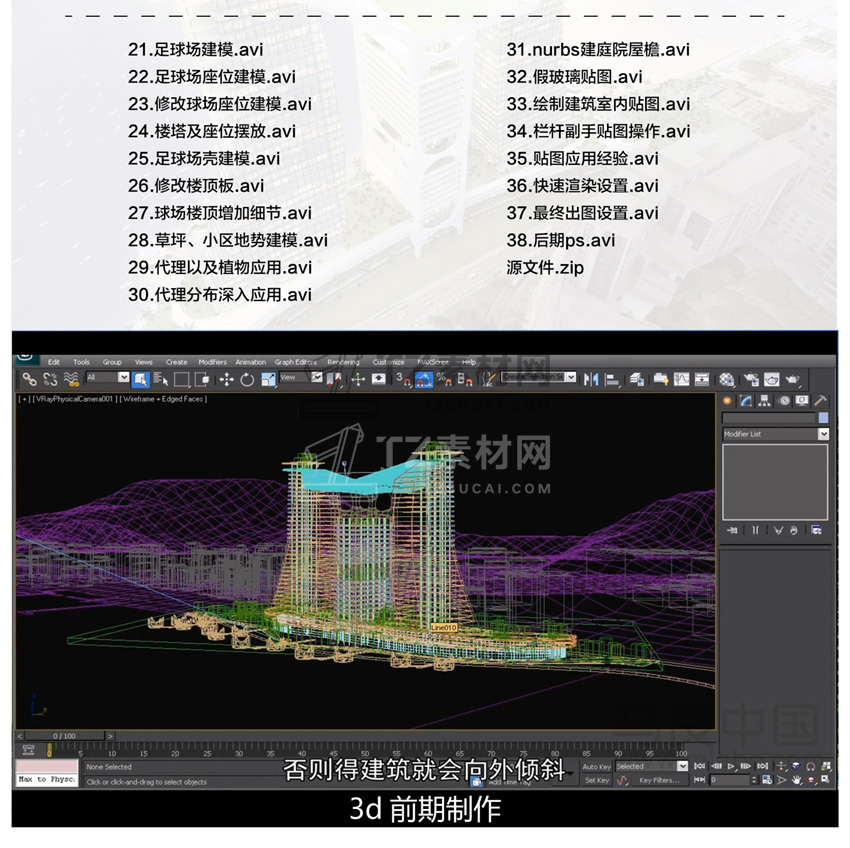Select the Move tool
Screen dimensions: 850x848
pos(226,380)
